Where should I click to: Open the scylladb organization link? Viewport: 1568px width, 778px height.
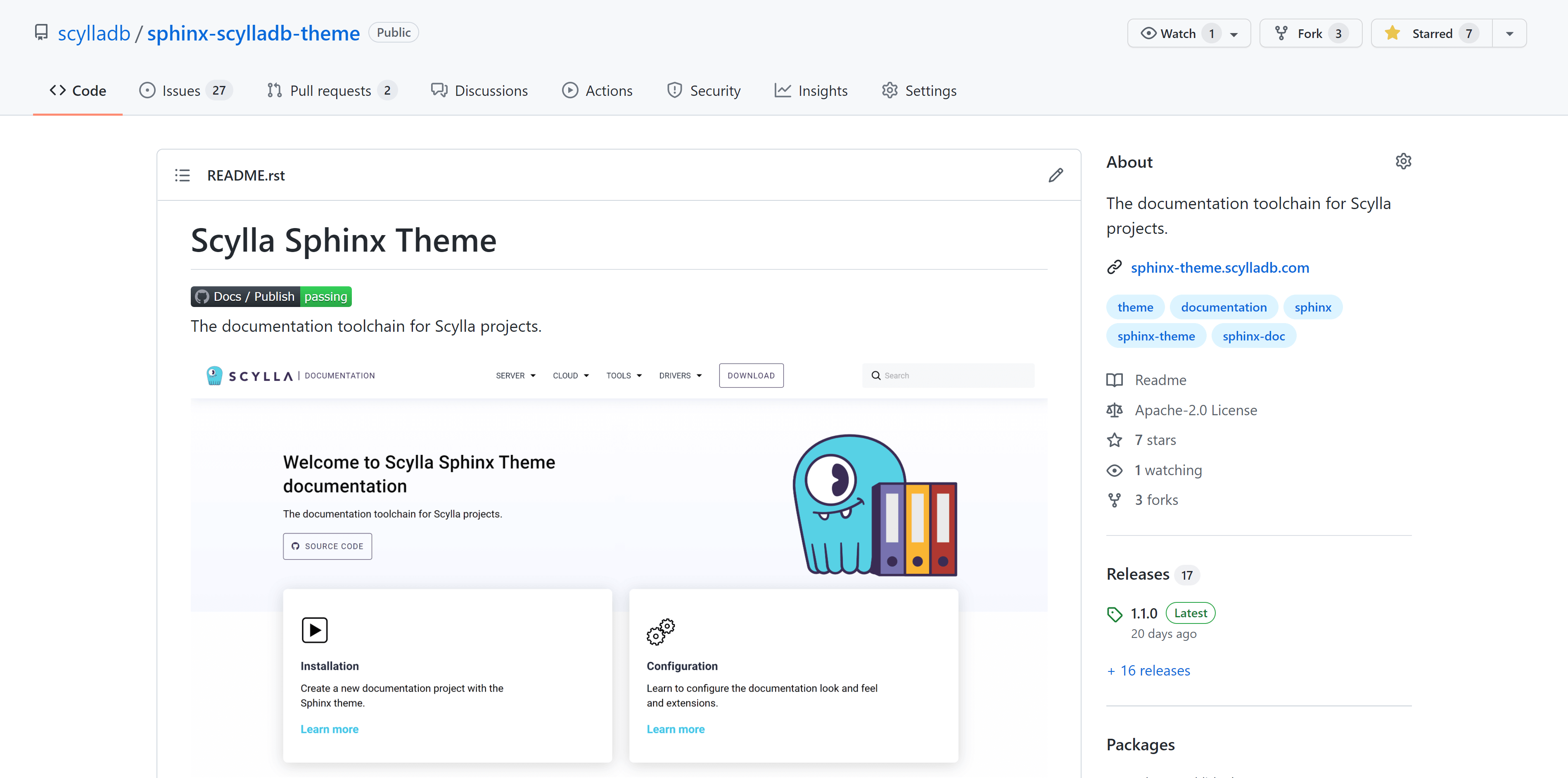pos(94,33)
